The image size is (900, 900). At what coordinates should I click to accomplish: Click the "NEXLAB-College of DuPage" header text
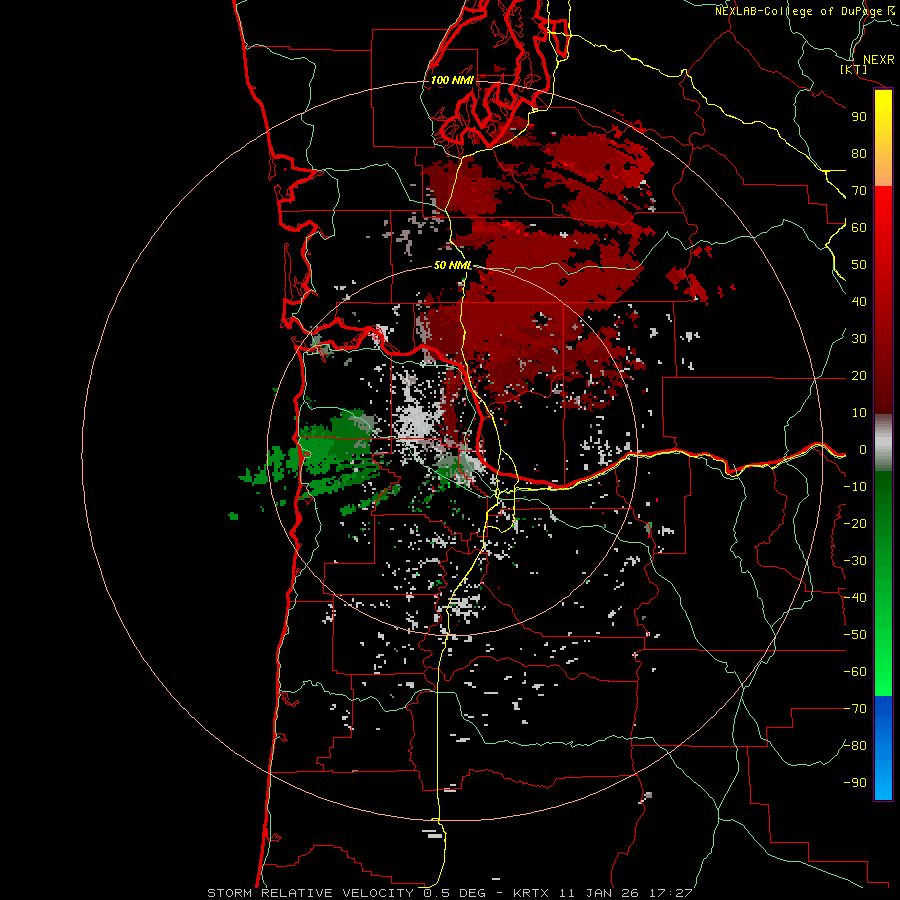[798, 11]
